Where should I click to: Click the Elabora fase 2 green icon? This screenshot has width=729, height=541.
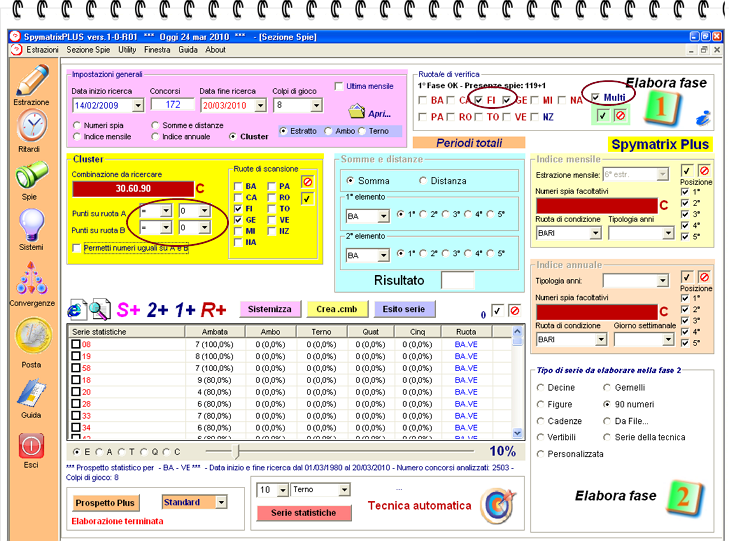point(684,498)
